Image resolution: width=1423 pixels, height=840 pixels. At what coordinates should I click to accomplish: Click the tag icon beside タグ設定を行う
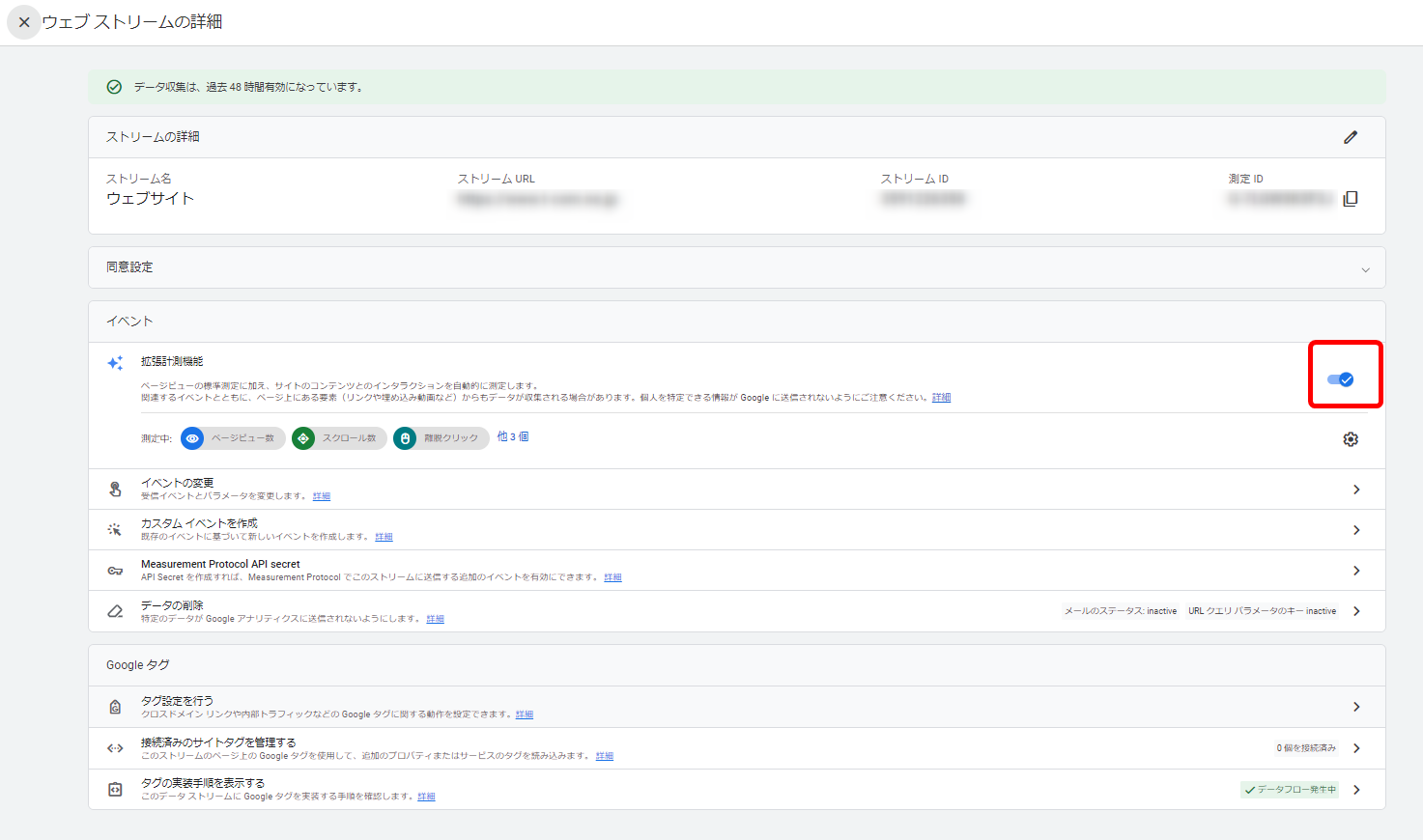click(x=115, y=707)
